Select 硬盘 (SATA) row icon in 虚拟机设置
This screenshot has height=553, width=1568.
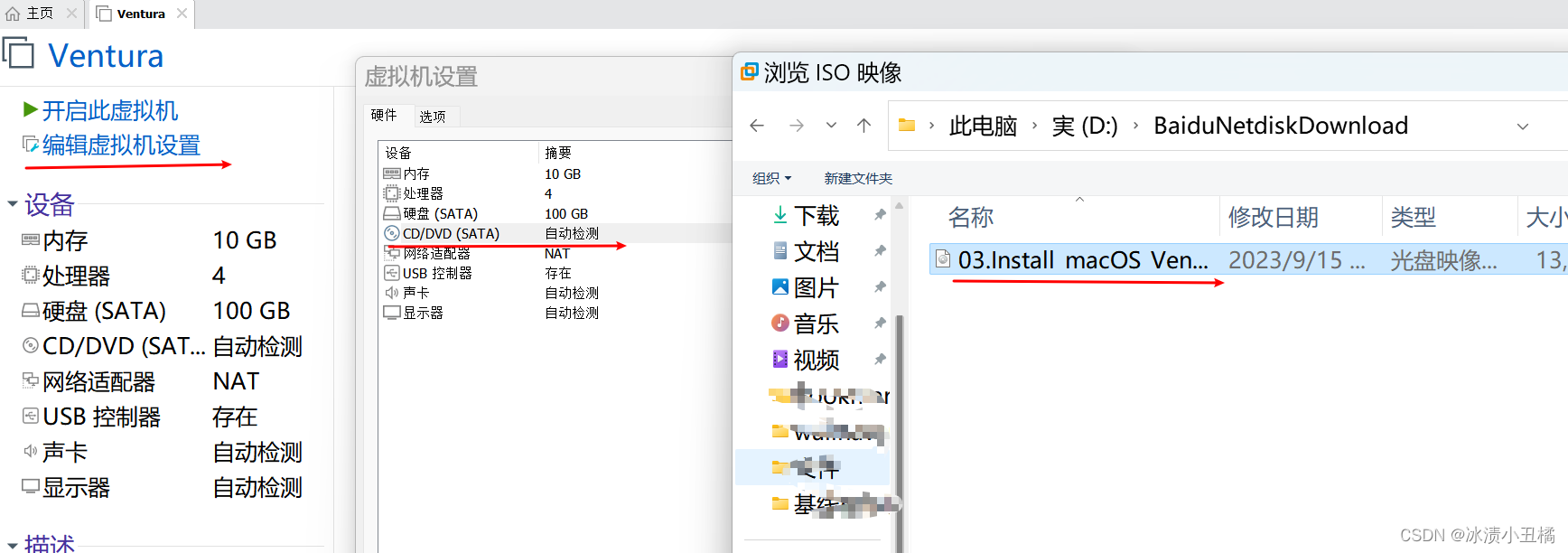point(392,213)
